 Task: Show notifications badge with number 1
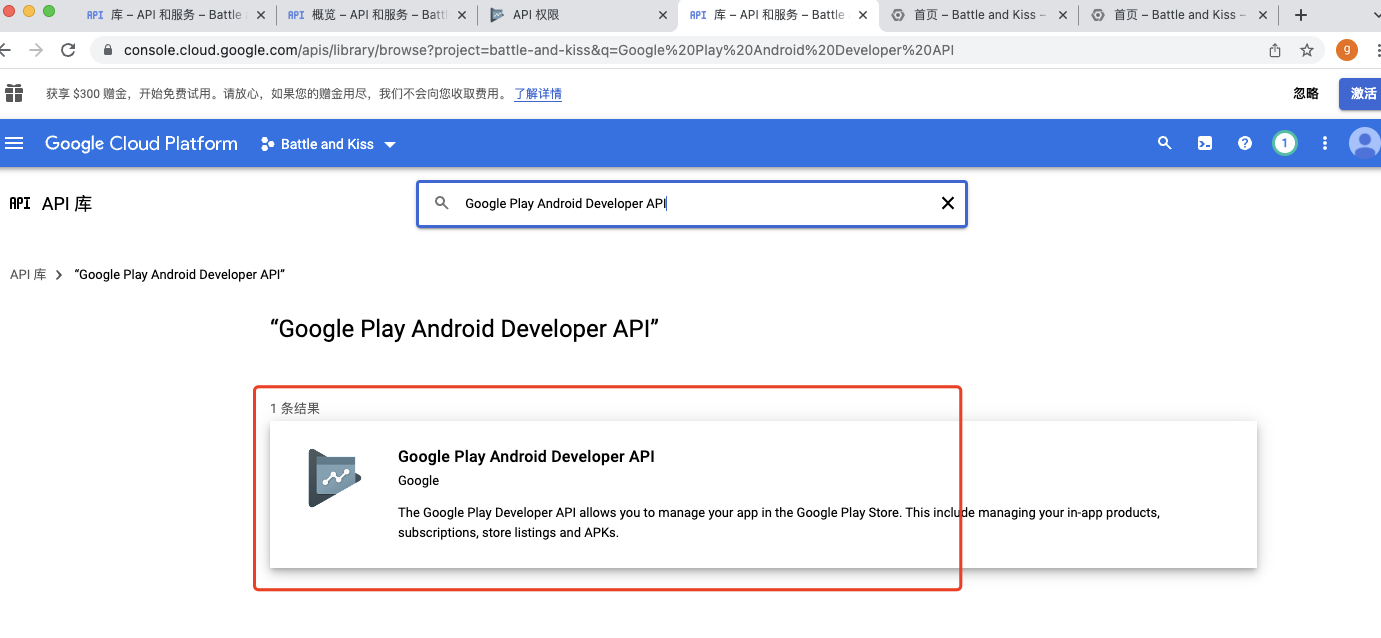tap(1284, 143)
